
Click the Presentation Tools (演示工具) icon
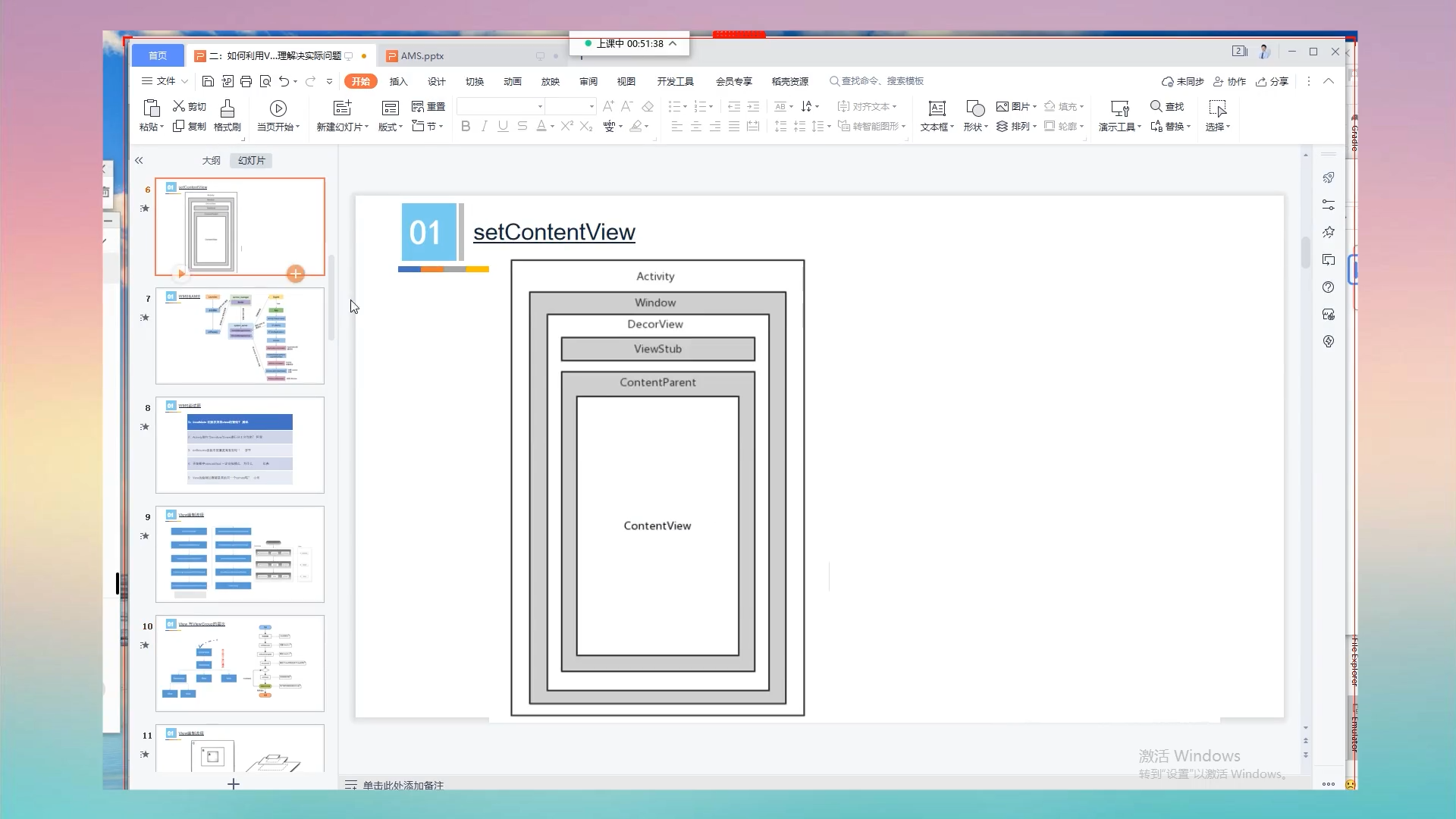[1119, 108]
